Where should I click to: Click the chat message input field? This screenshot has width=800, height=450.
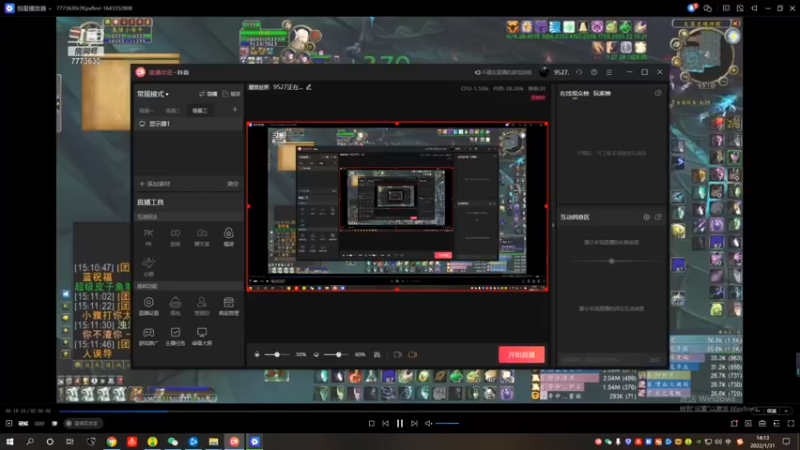click(x=602, y=360)
